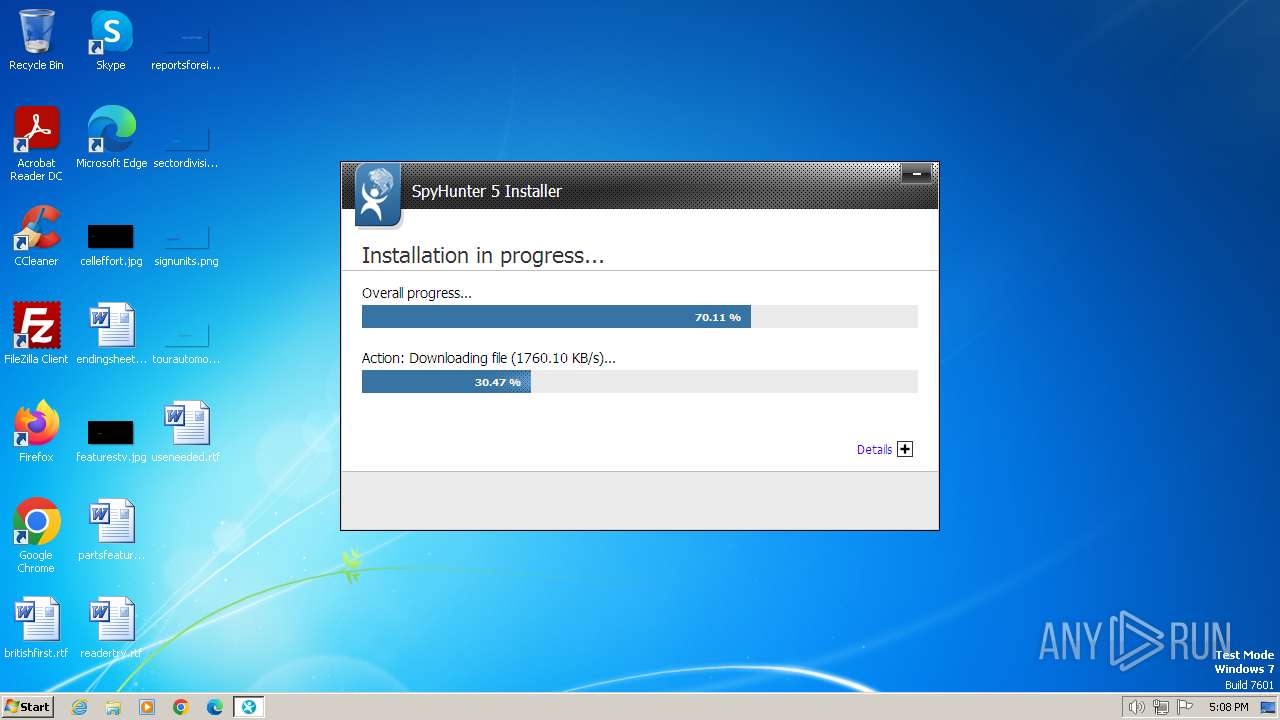Screen dimensions: 1280x720
Task: Minimize the SpyHunter 5 Installer window
Action: 916,174
